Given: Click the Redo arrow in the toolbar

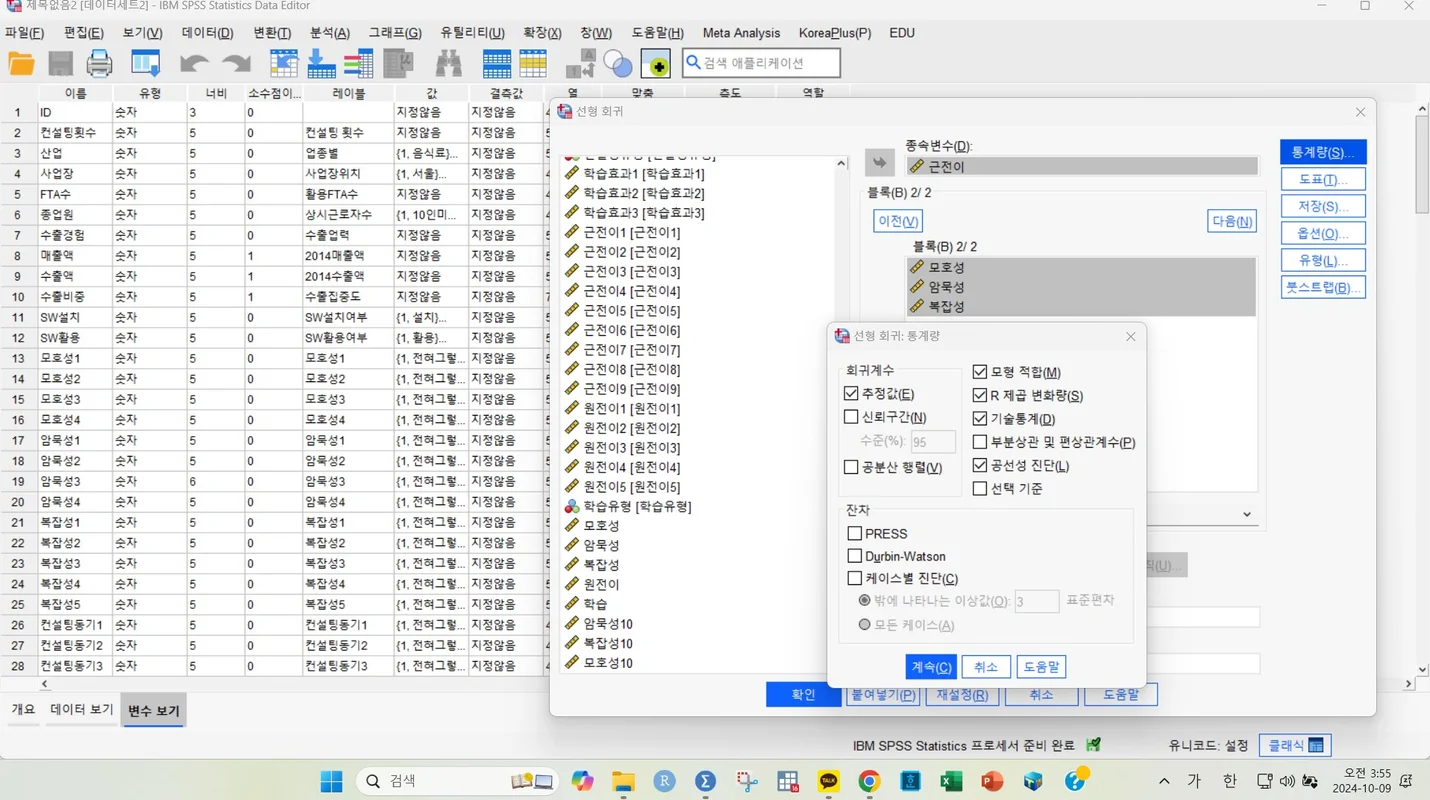Looking at the screenshot, I should tap(236, 64).
